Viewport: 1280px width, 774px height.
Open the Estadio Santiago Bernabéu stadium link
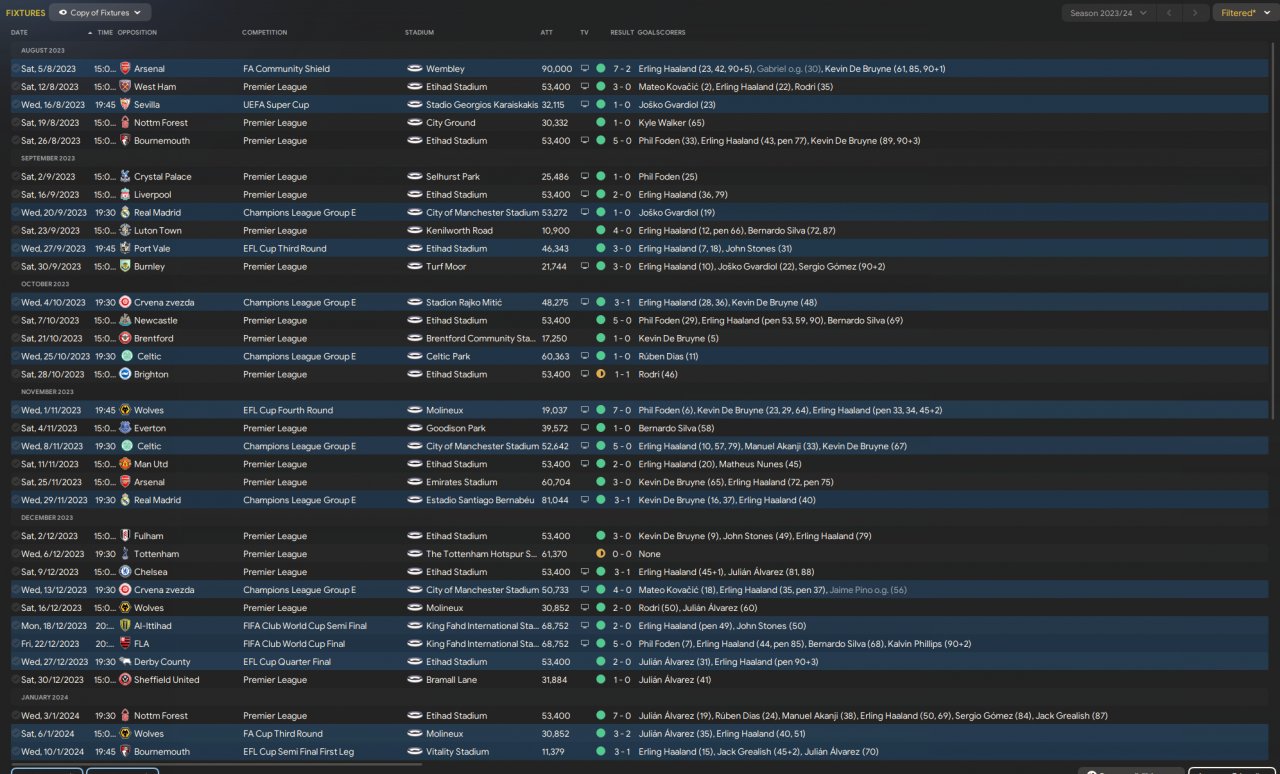pyautogui.click(x=480, y=501)
